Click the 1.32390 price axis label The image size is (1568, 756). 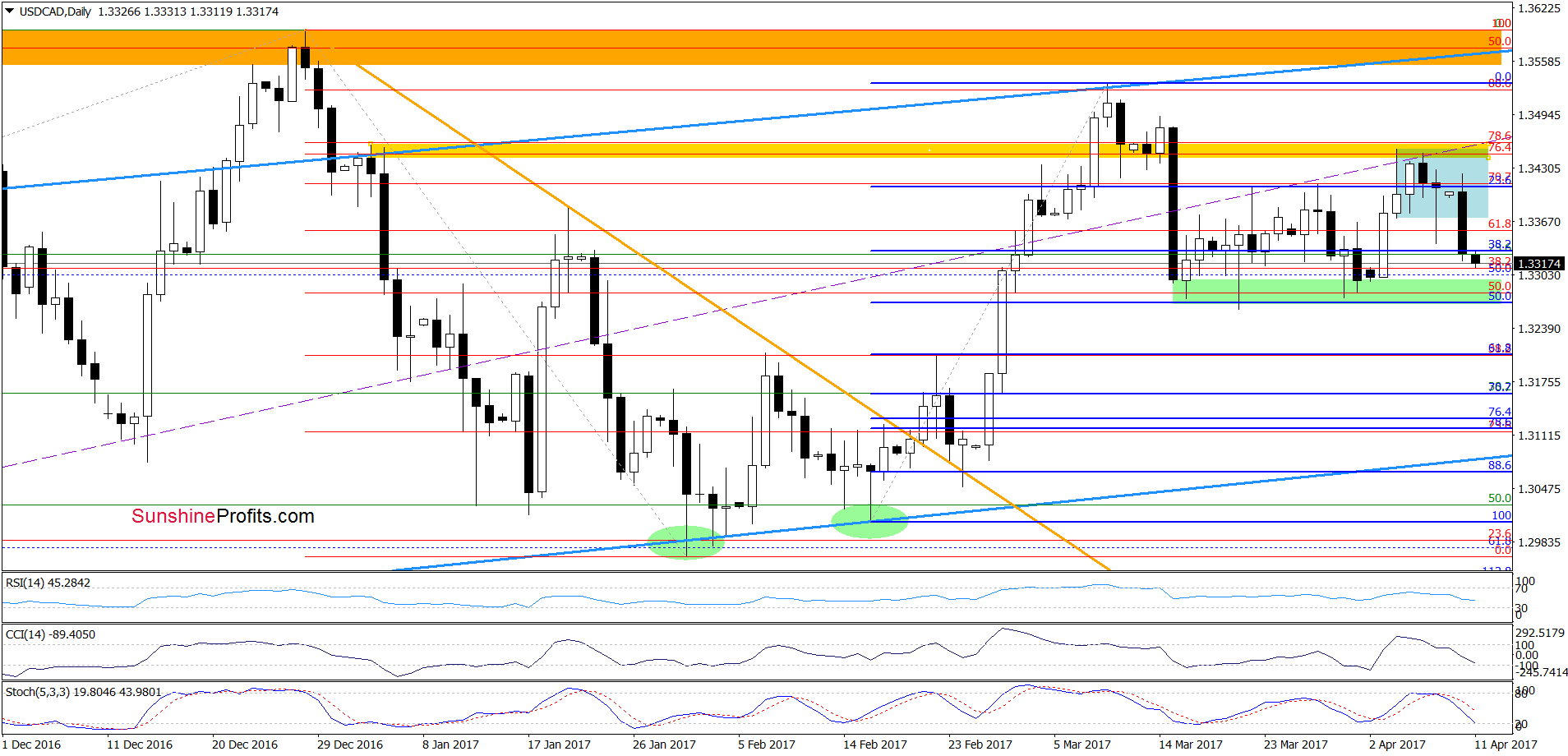1538,329
